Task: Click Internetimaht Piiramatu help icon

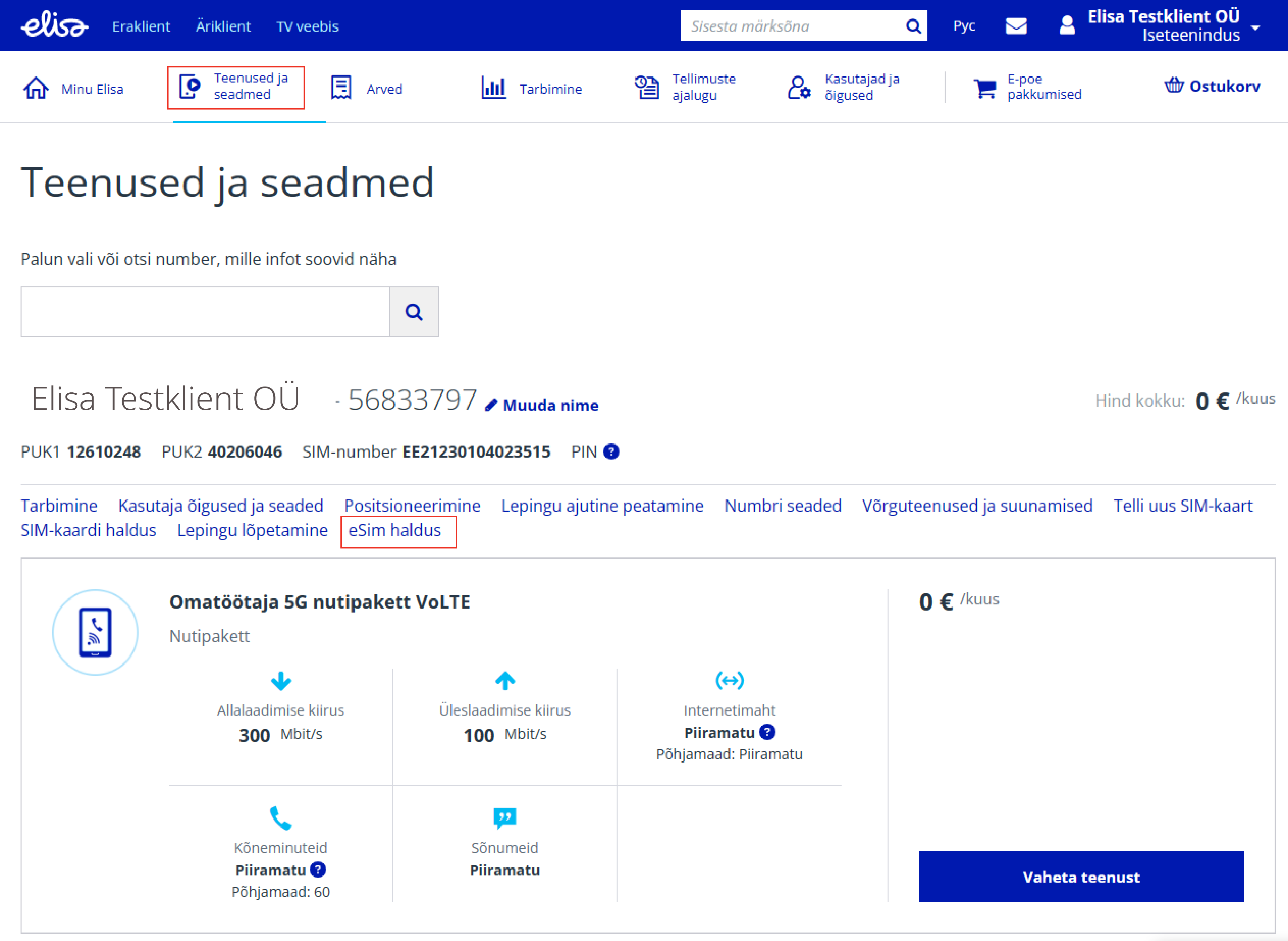Action: click(x=767, y=732)
